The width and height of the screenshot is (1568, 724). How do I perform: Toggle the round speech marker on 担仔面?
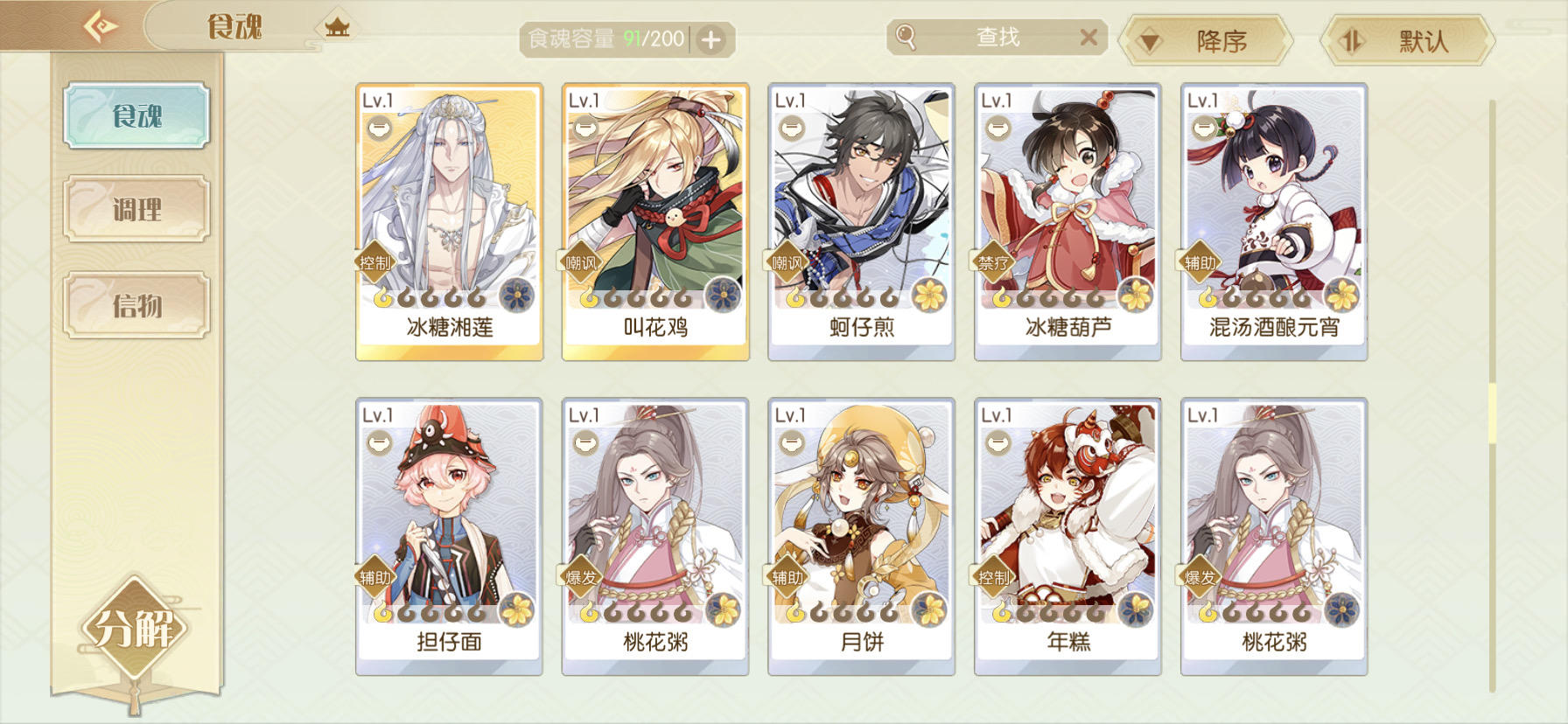[x=378, y=443]
